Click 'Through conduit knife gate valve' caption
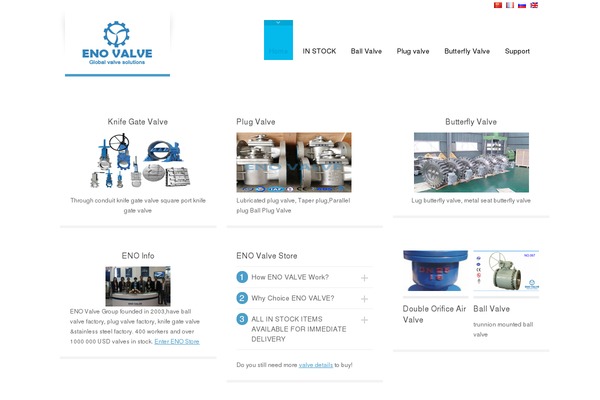 138,206
